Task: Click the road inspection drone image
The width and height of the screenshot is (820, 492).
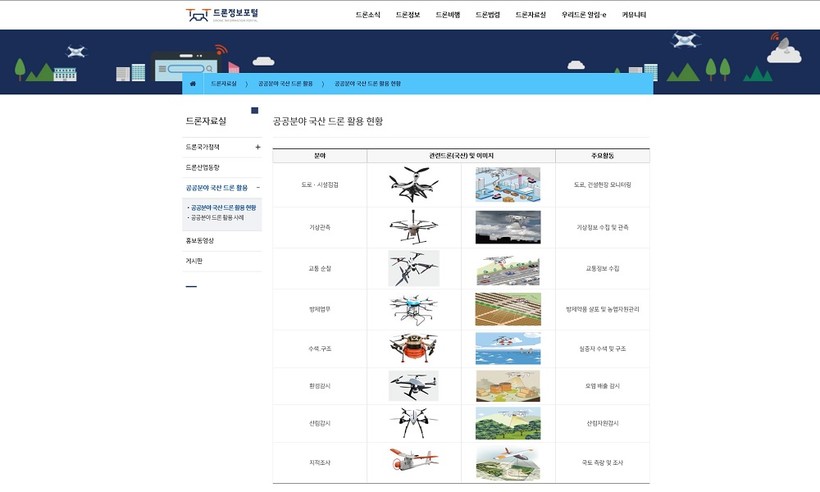Action: 413,185
